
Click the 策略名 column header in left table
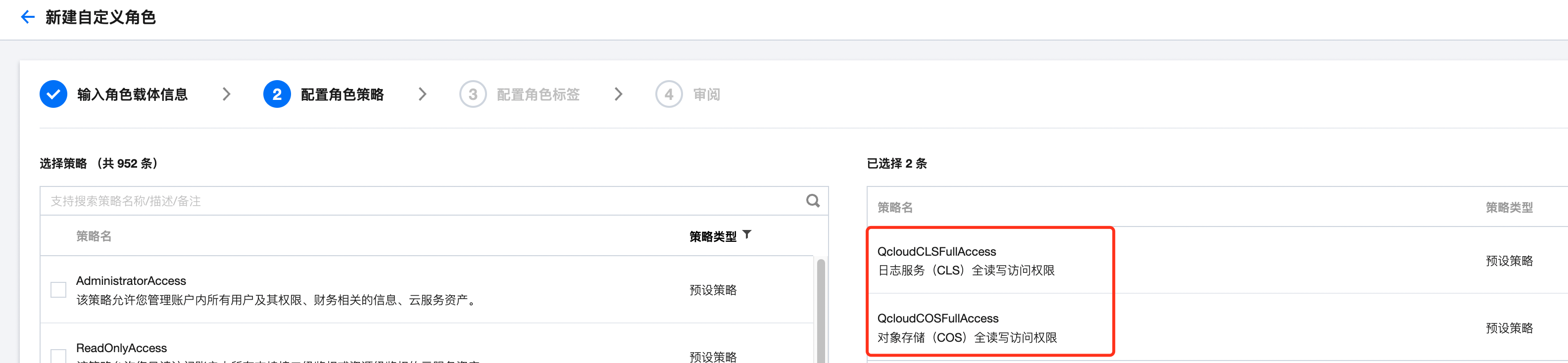point(94,236)
